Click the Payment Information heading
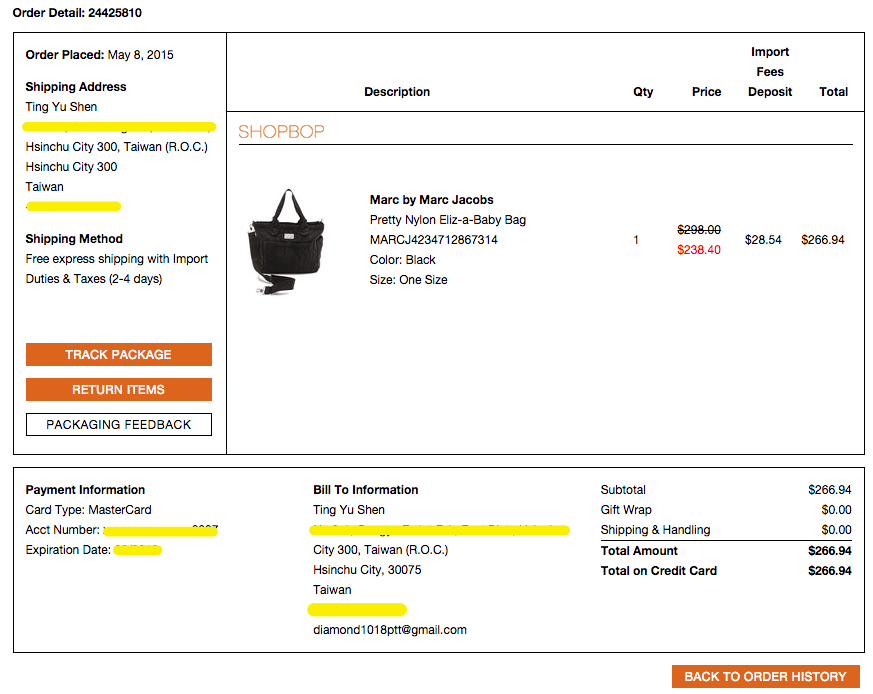873x694 pixels. pos(85,490)
